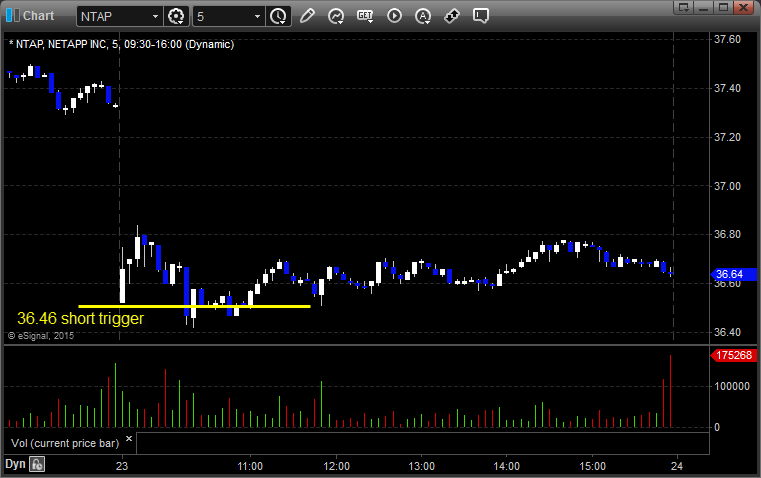Open the window options dropdown button
Viewport: 761px width, 478px height.
(x=683, y=7)
